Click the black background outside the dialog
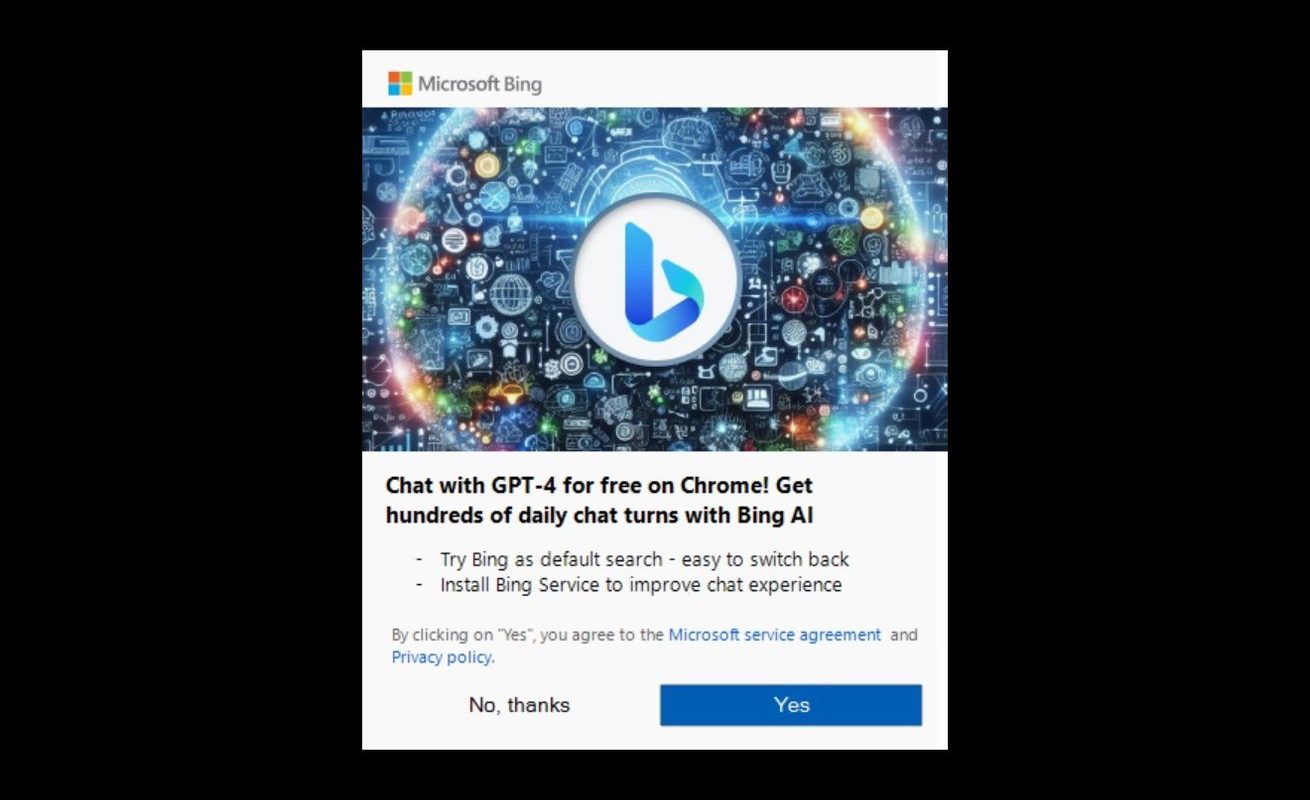 click(x=180, y=400)
